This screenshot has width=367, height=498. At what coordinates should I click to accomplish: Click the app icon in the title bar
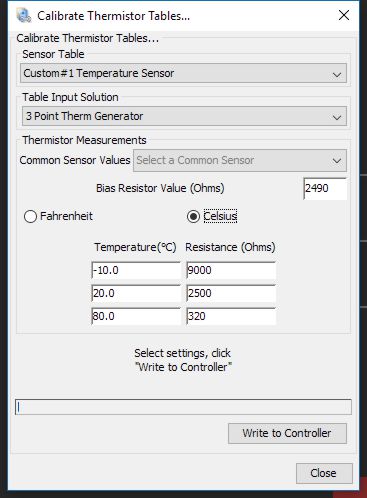23,16
